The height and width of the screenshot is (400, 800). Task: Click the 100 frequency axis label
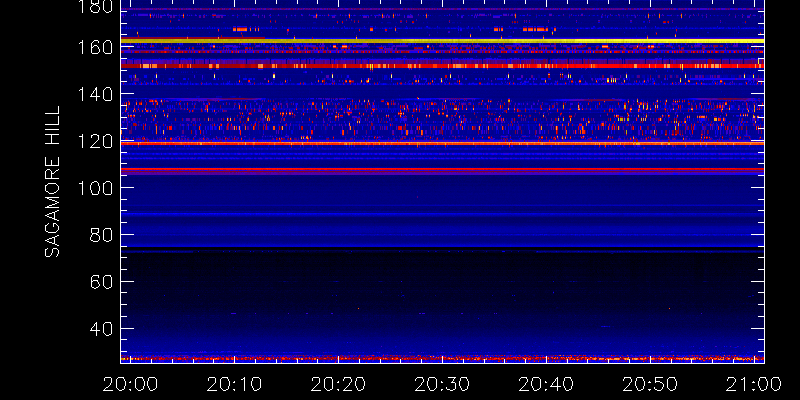96,188
